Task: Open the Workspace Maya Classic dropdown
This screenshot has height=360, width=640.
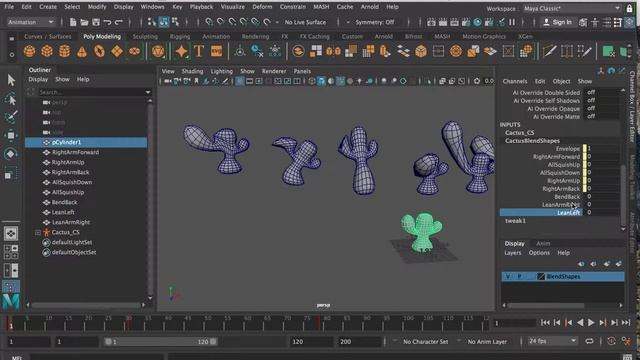Action: click(x=572, y=8)
